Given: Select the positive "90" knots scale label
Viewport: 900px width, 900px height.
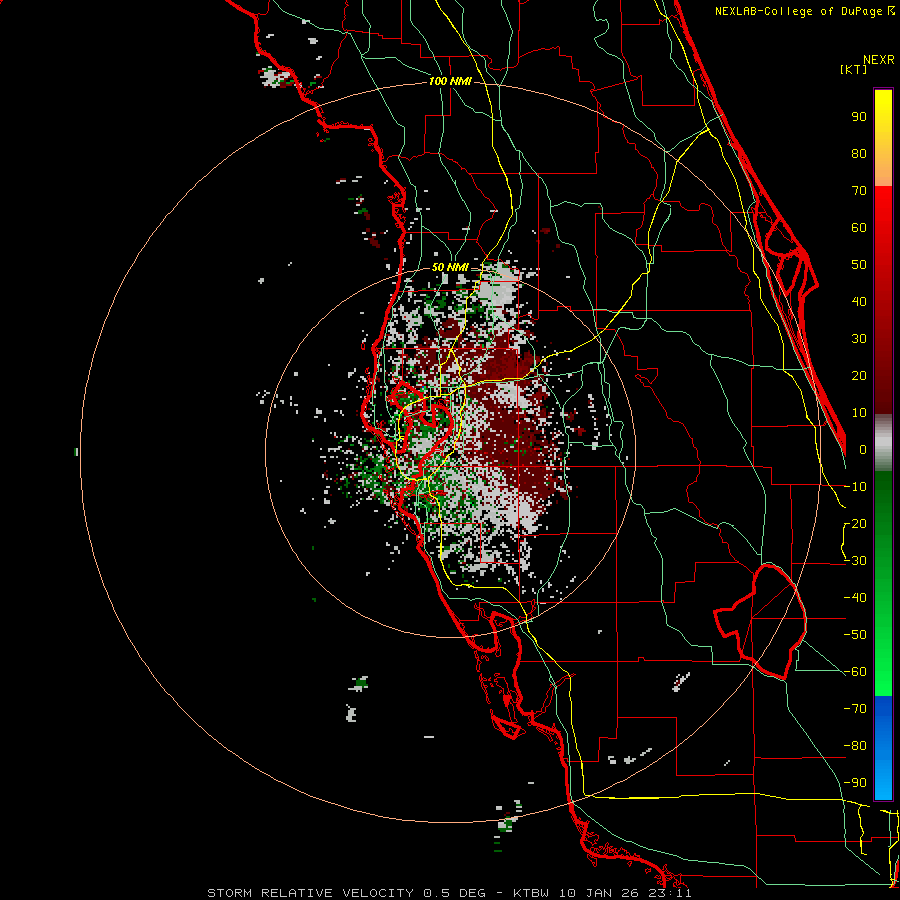Looking at the screenshot, I should [859, 117].
